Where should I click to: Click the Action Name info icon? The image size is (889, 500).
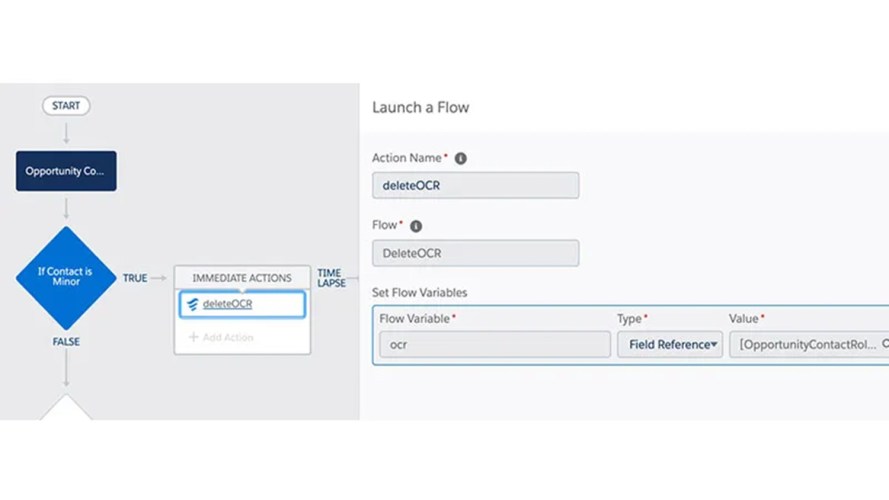tap(460, 158)
